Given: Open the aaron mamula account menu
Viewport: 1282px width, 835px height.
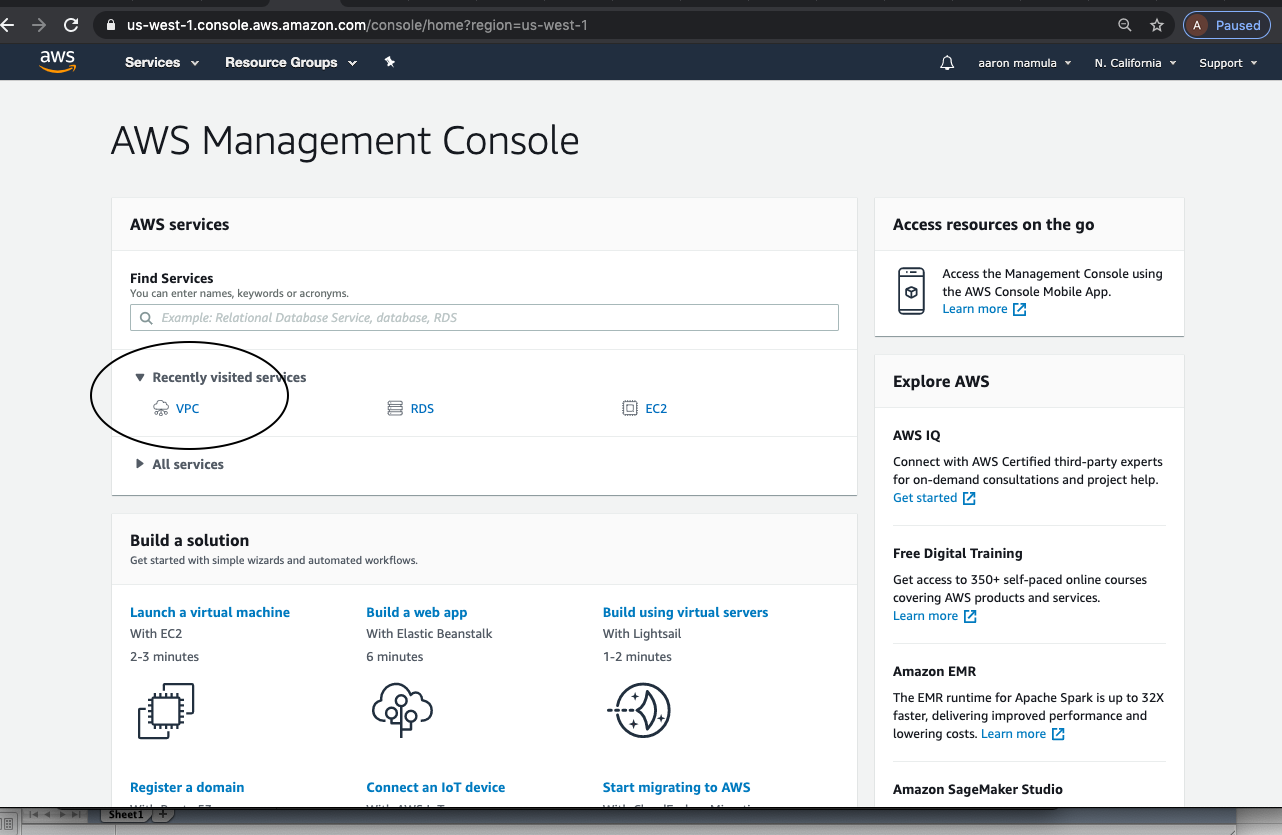Looking at the screenshot, I should (1025, 63).
